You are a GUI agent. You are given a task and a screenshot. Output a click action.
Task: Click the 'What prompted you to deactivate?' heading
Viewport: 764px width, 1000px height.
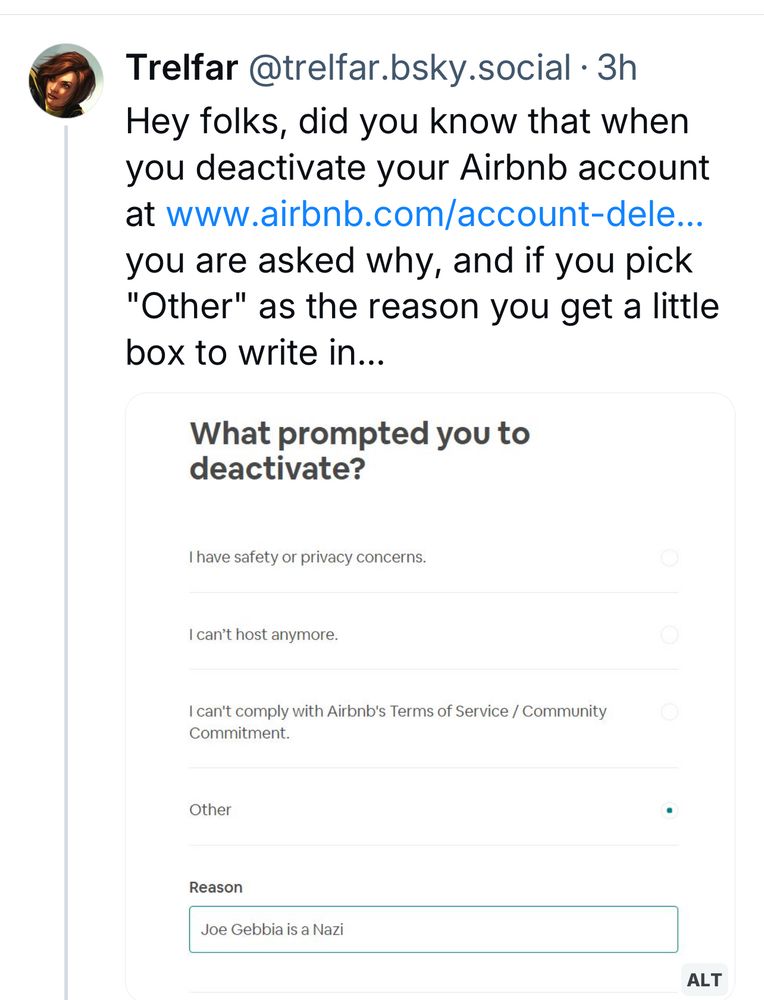pos(360,451)
